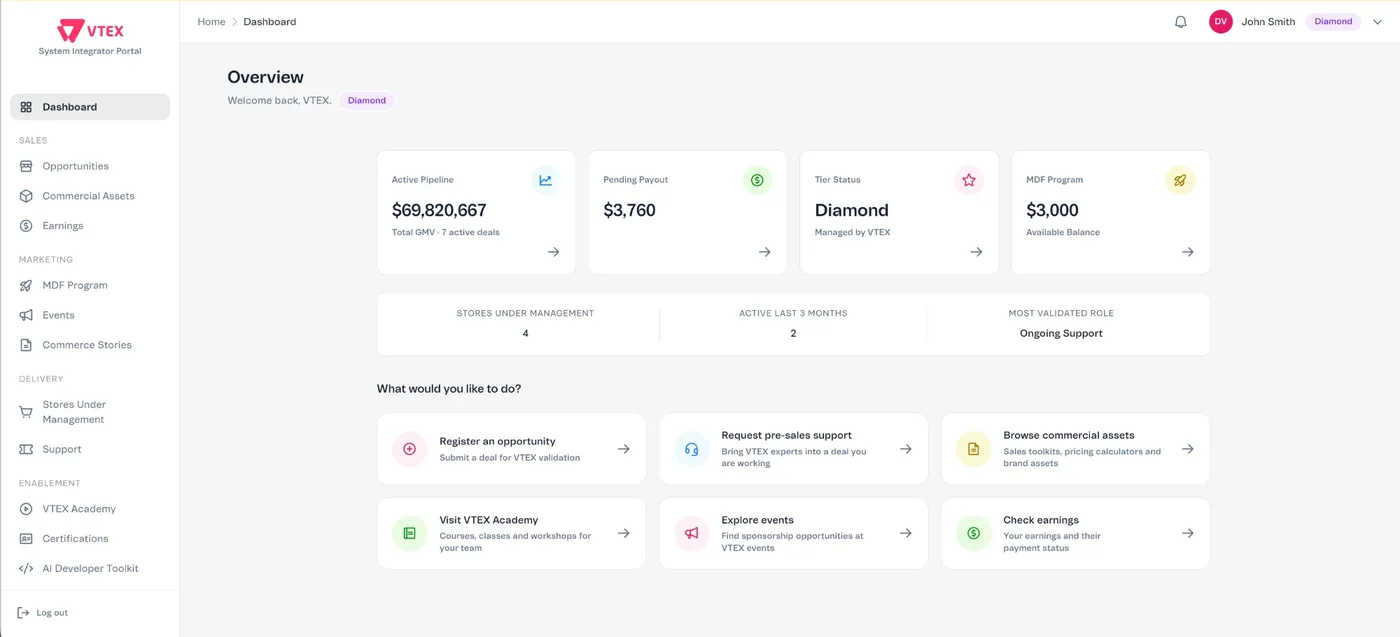Open Active Pipeline card arrow

point(553,252)
